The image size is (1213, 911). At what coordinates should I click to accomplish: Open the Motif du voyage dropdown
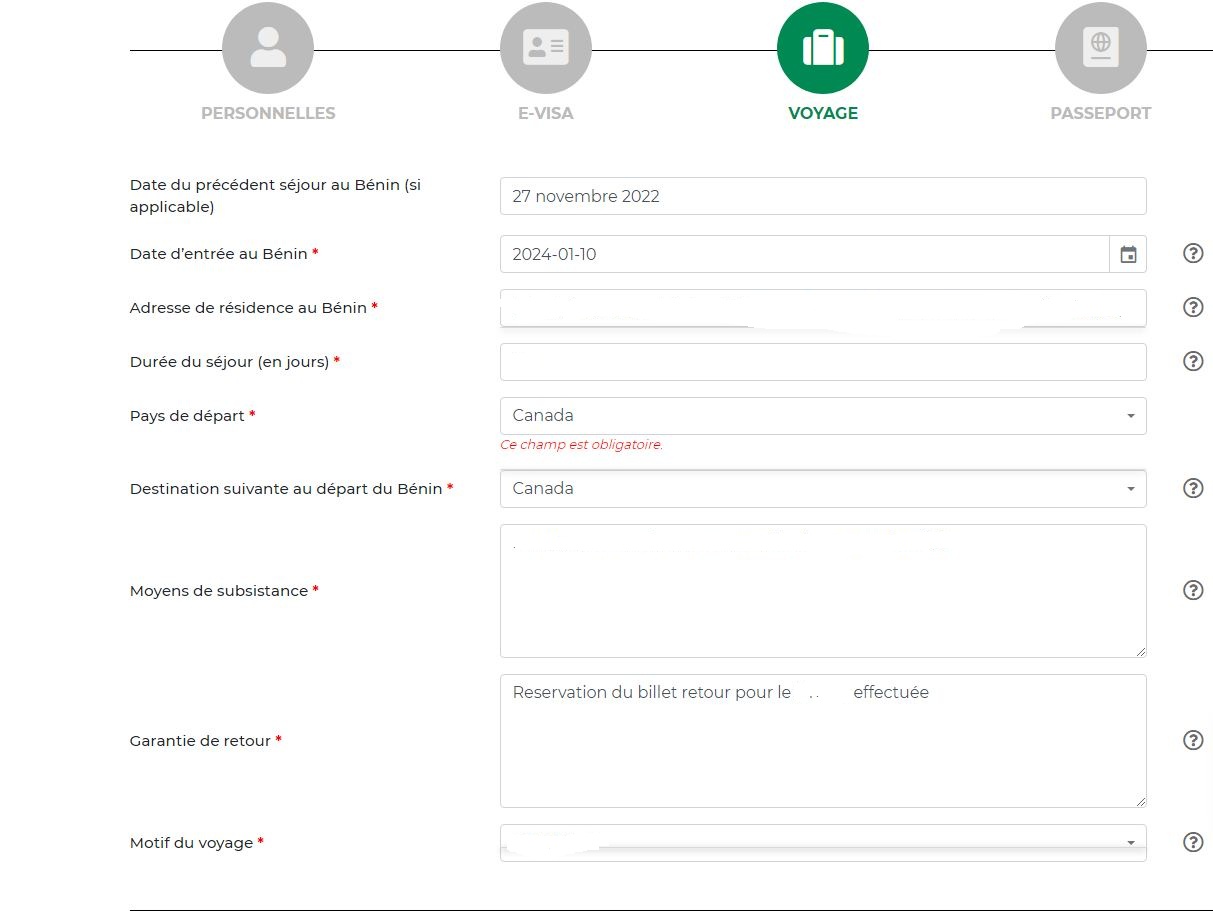(822, 843)
